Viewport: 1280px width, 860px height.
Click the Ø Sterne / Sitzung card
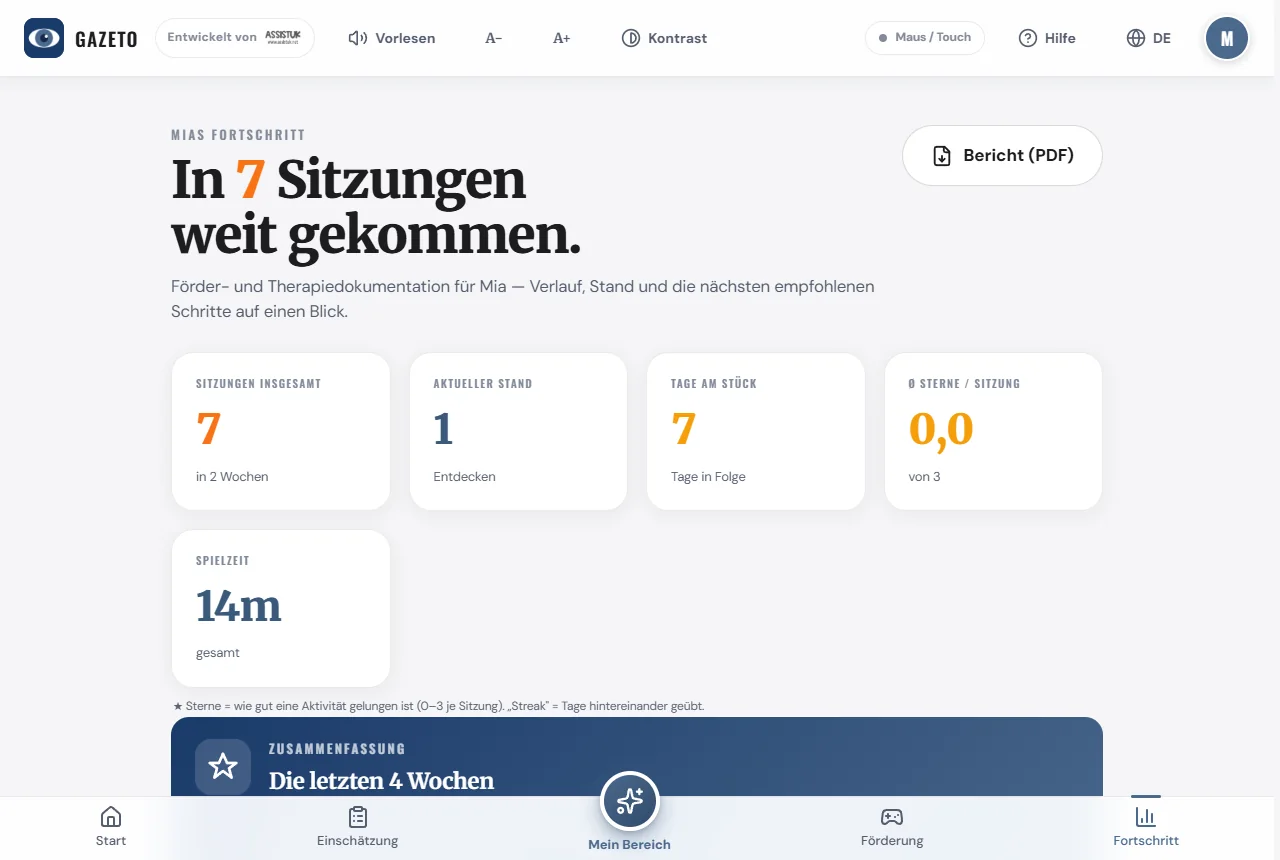coord(994,431)
